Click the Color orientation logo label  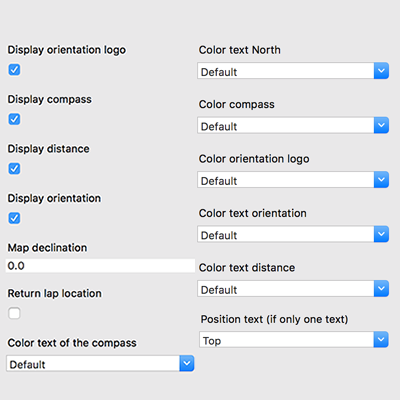coord(254,159)
